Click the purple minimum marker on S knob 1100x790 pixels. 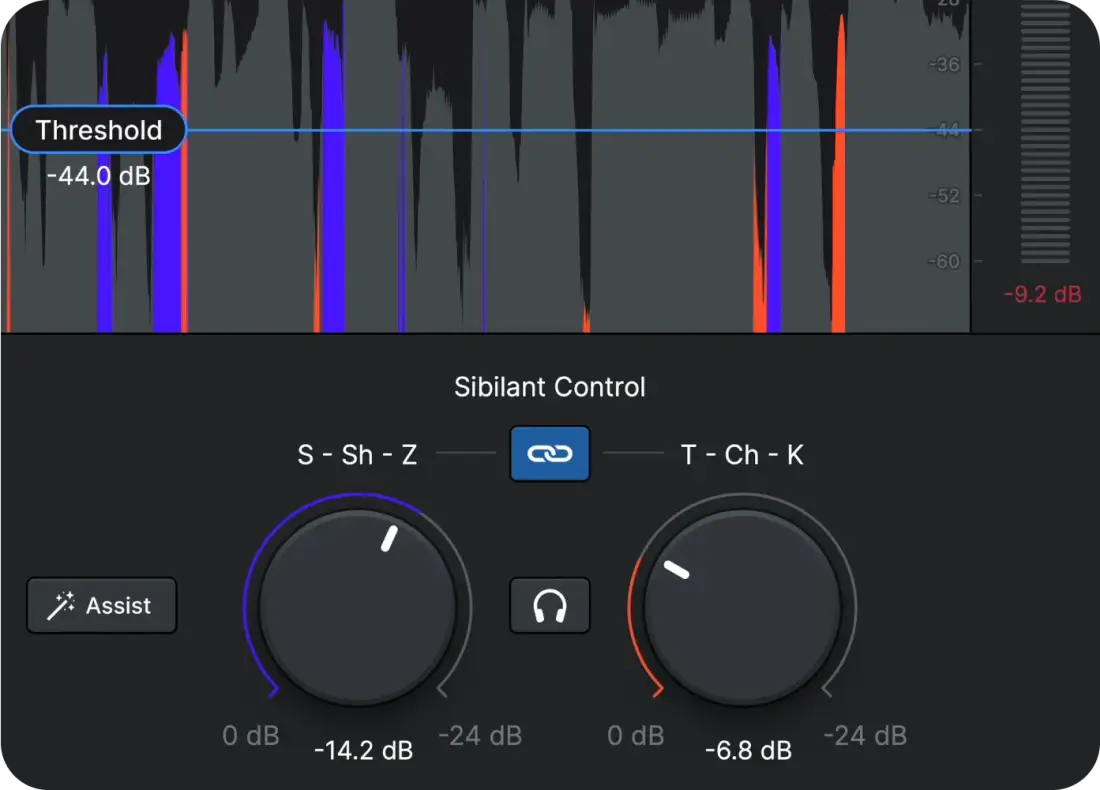272,690
